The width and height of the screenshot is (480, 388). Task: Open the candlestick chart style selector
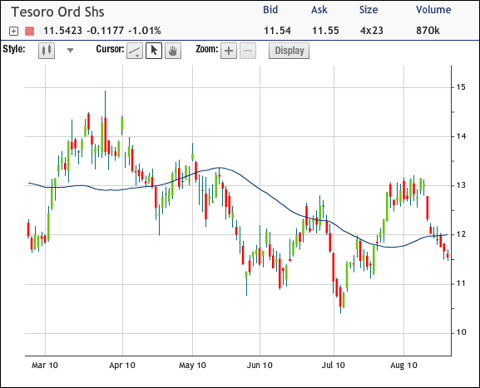click(x=46, y=51)
